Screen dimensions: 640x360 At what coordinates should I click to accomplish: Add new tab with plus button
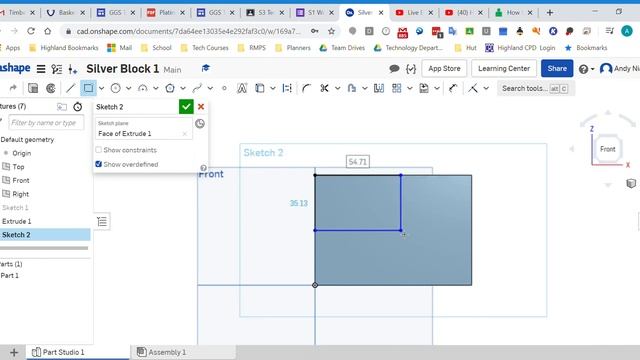(x=13, y=352)
